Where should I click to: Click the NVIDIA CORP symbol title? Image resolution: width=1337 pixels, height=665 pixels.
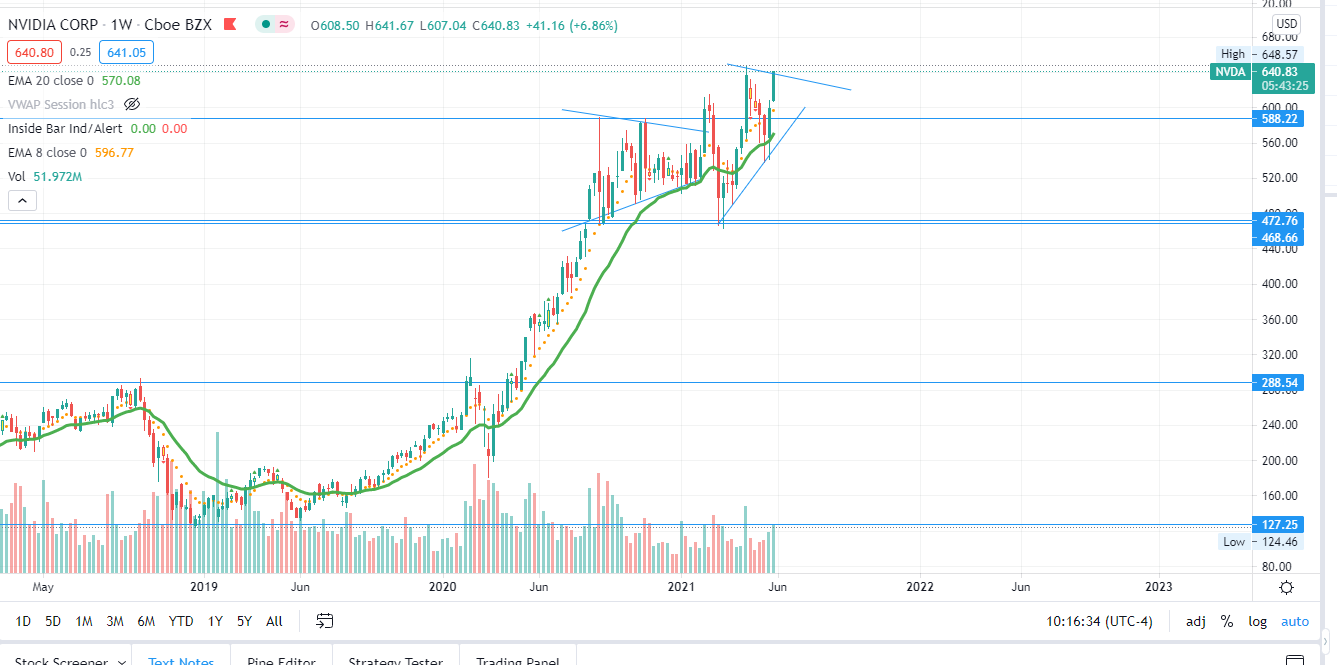[x=53, y=25]
